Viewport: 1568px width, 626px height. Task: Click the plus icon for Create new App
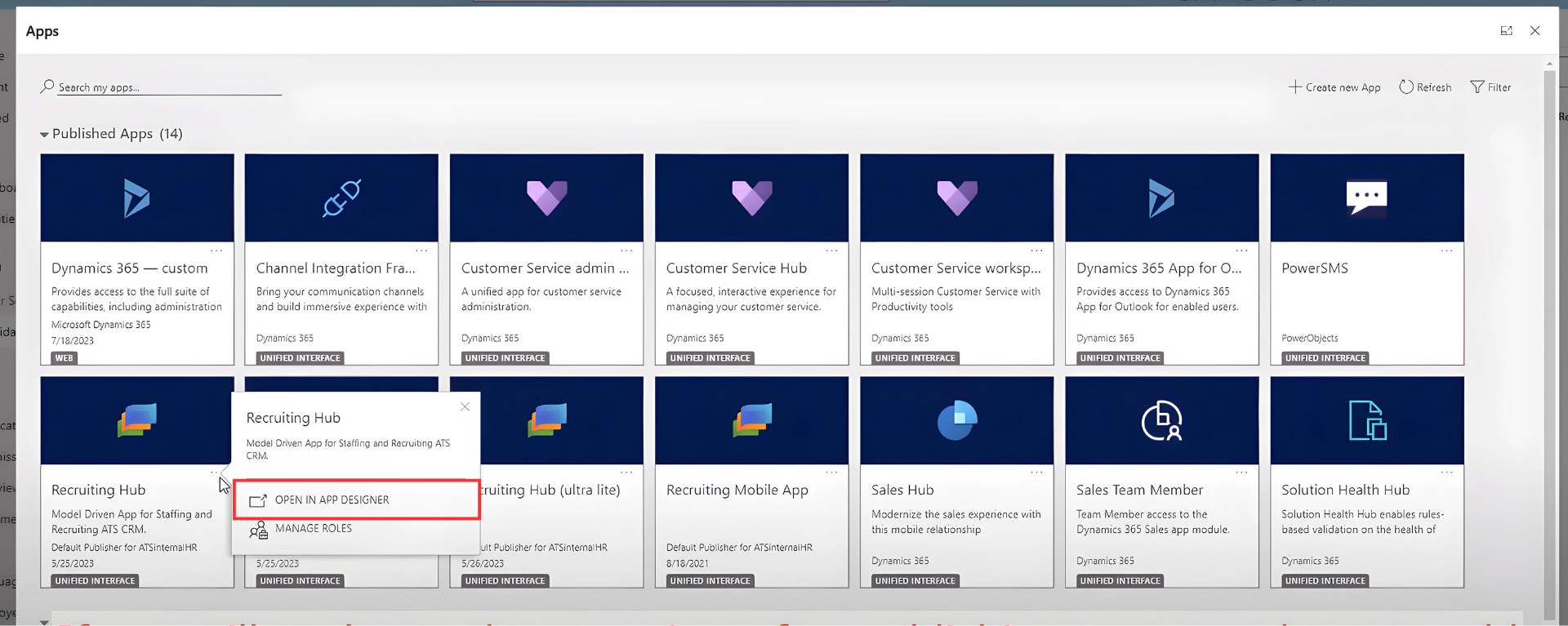[1295, 87]
